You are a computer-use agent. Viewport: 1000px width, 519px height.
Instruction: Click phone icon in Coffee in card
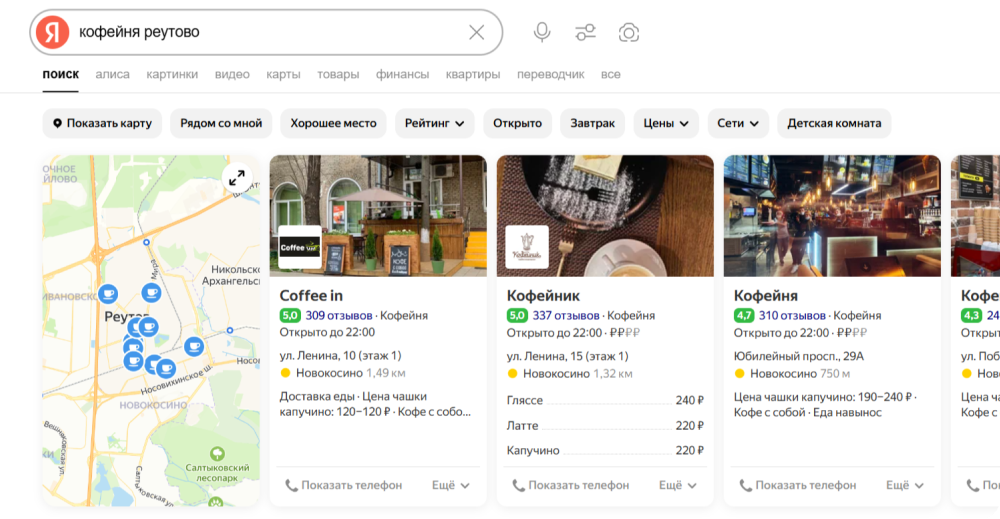[x=291, y=486]
